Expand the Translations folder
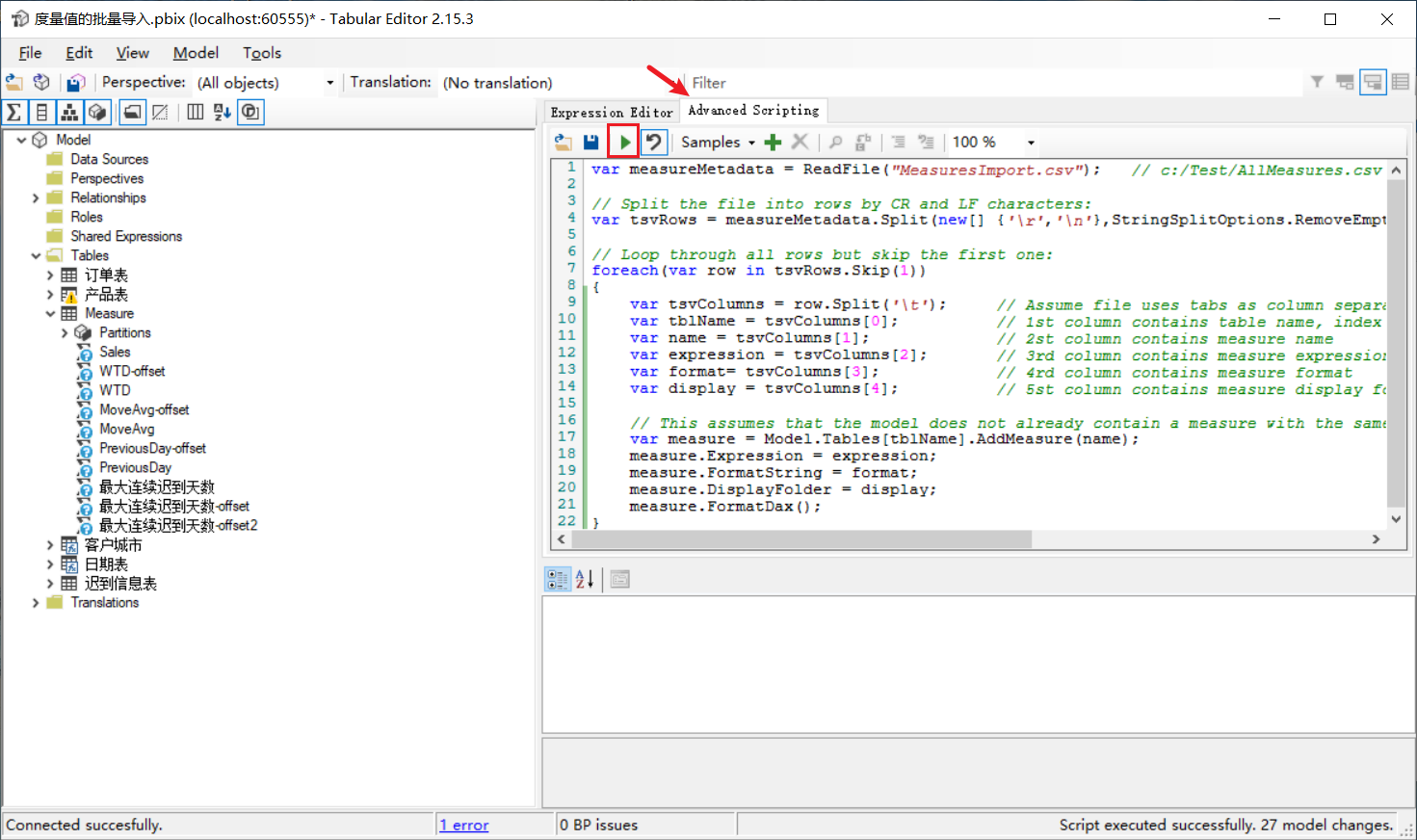The width and height of the screenshot is (1417, 840). coord(36,603)
